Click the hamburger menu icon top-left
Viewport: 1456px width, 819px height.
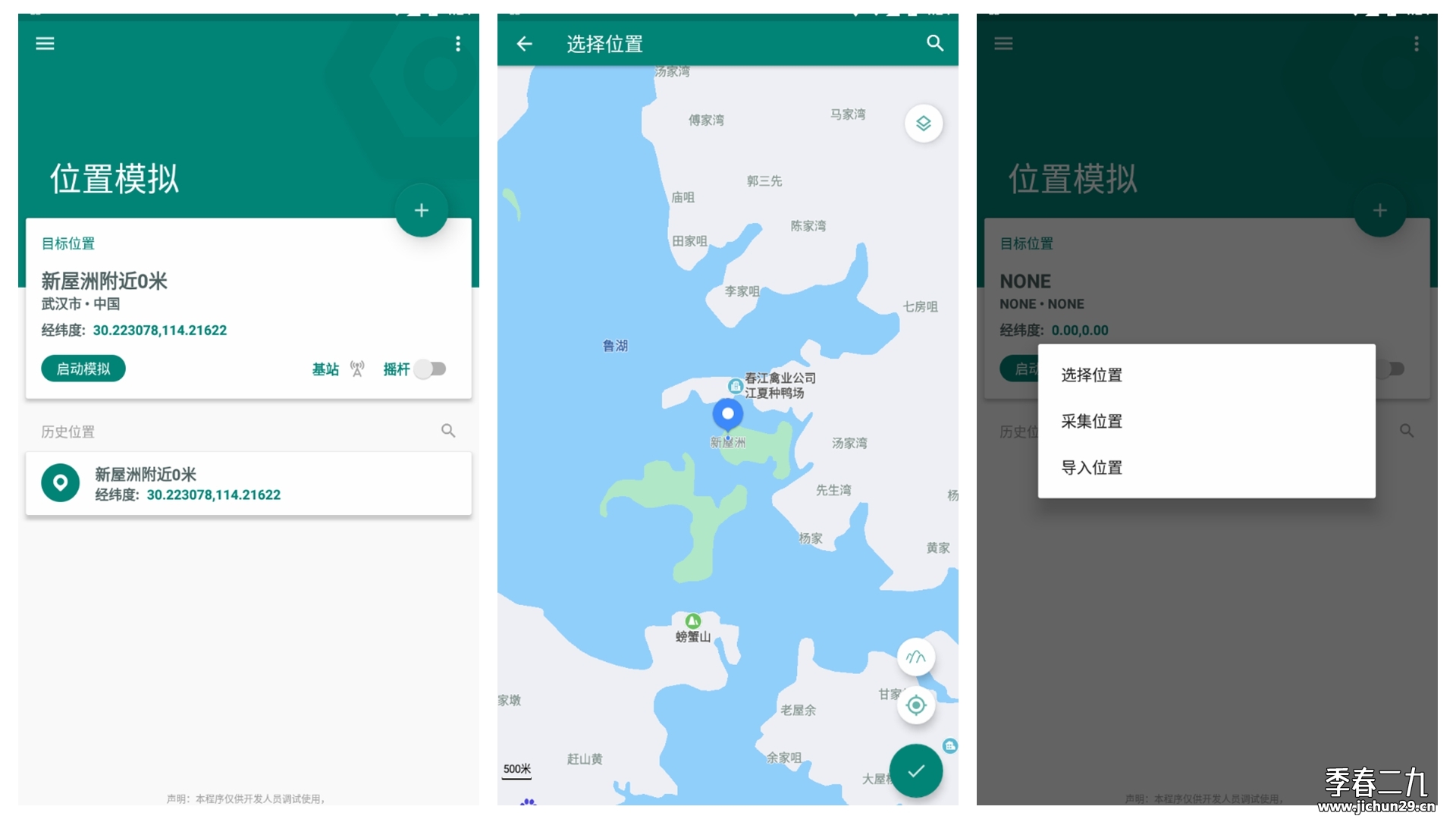45,43
